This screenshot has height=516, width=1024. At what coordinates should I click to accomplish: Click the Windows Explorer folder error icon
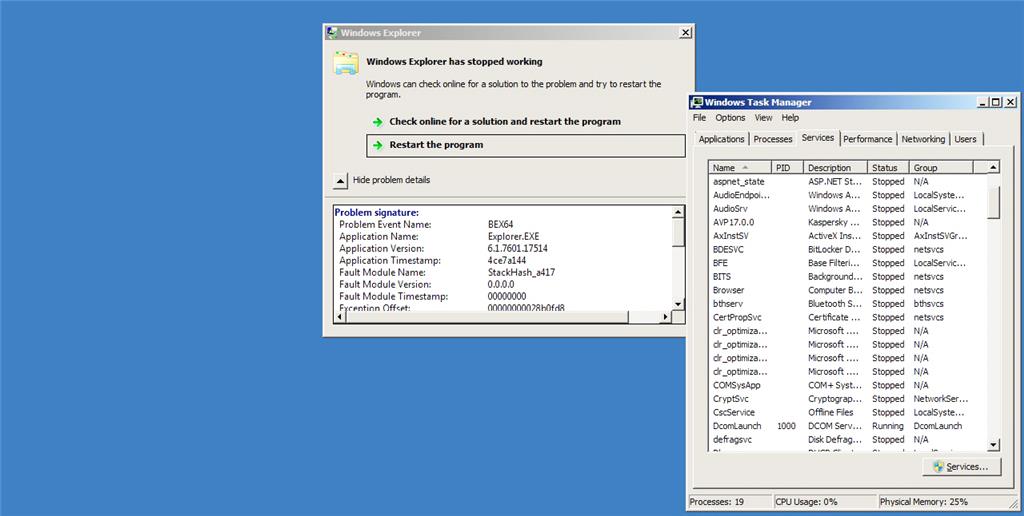(345, 63)
